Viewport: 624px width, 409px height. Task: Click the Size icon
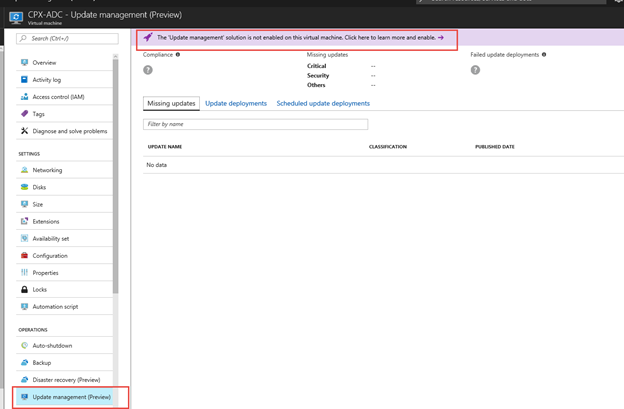24,204
